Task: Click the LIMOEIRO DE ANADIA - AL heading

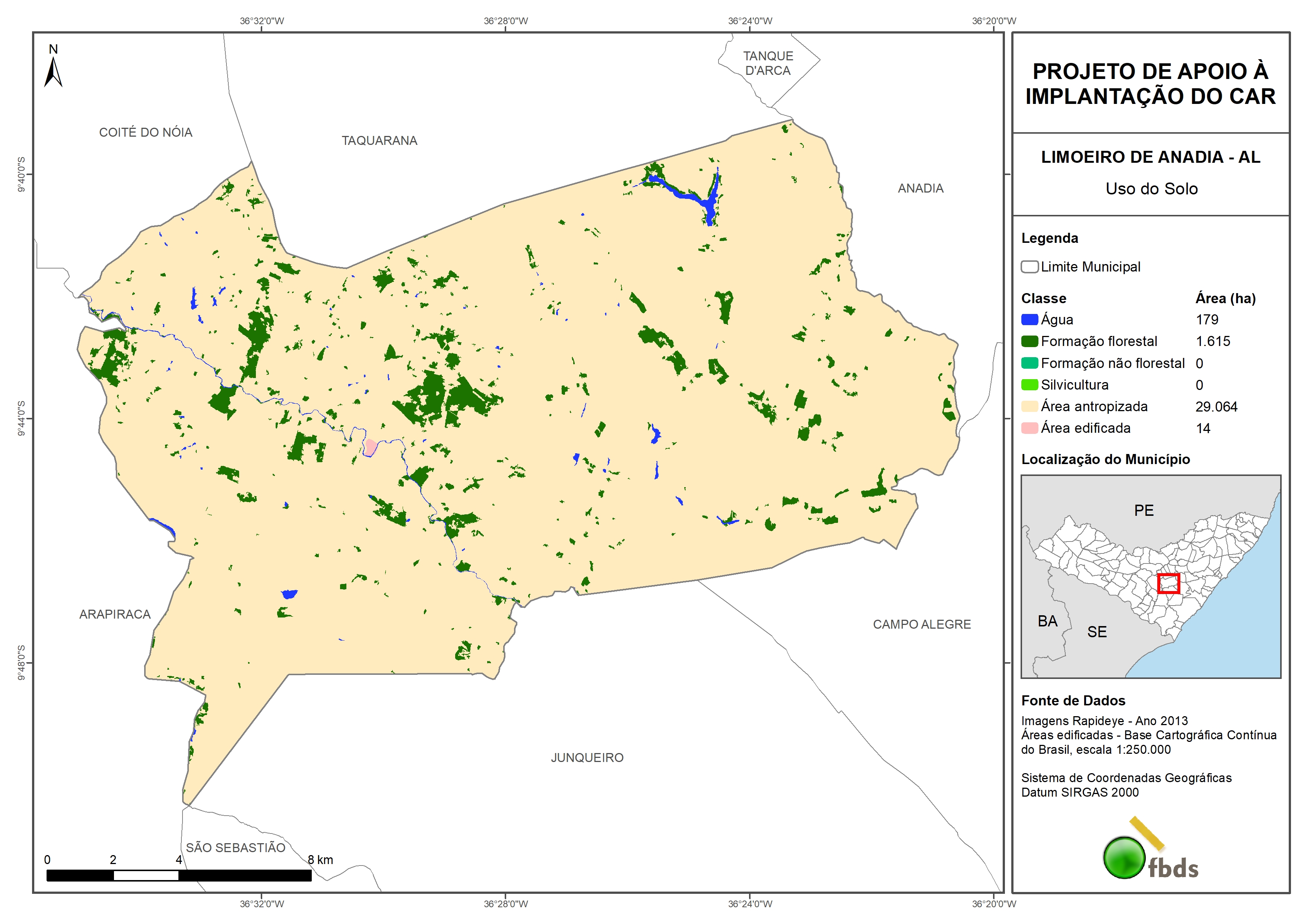Action: click(x=1151, y=157)
